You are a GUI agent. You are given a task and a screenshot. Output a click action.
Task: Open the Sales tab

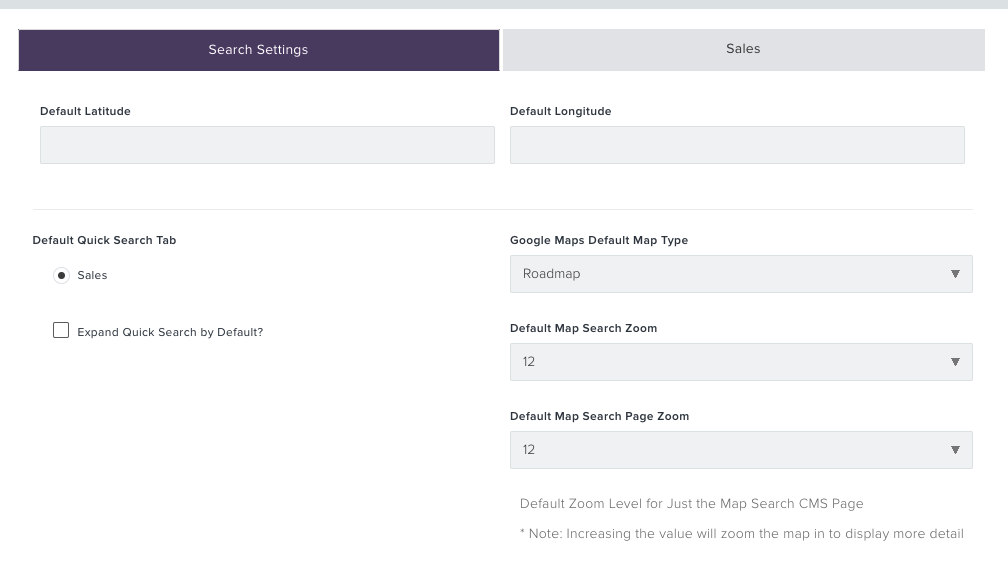[x=743, y=50]
